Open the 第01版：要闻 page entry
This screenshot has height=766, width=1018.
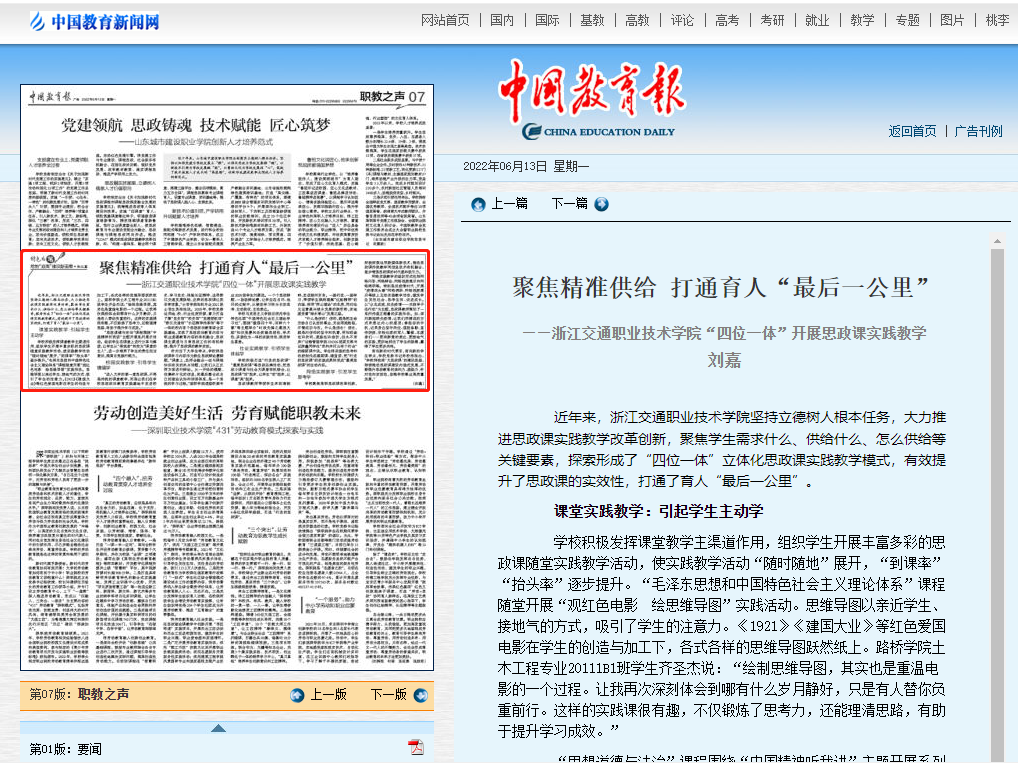pyautogui.click(x=65, y=748)
